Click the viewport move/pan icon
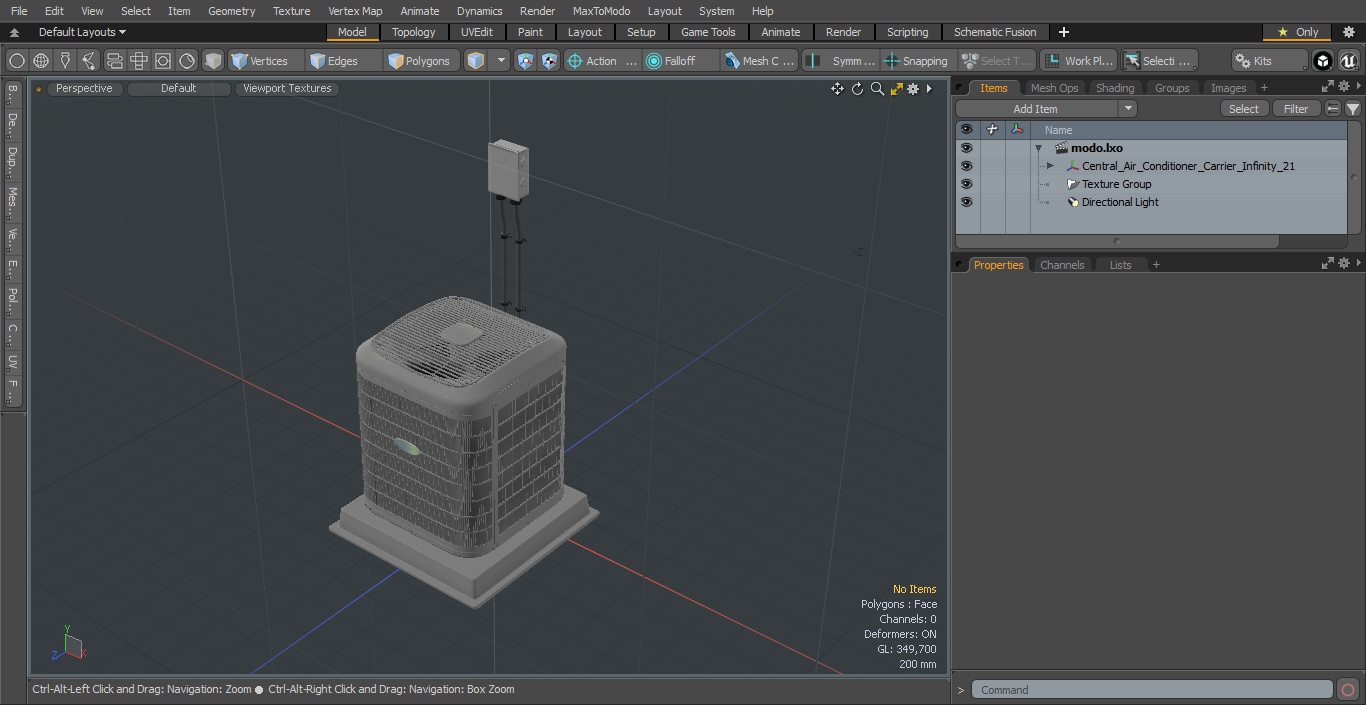Image resolution: width=1366 pixels, height=705 pixels. coord(837,88)
